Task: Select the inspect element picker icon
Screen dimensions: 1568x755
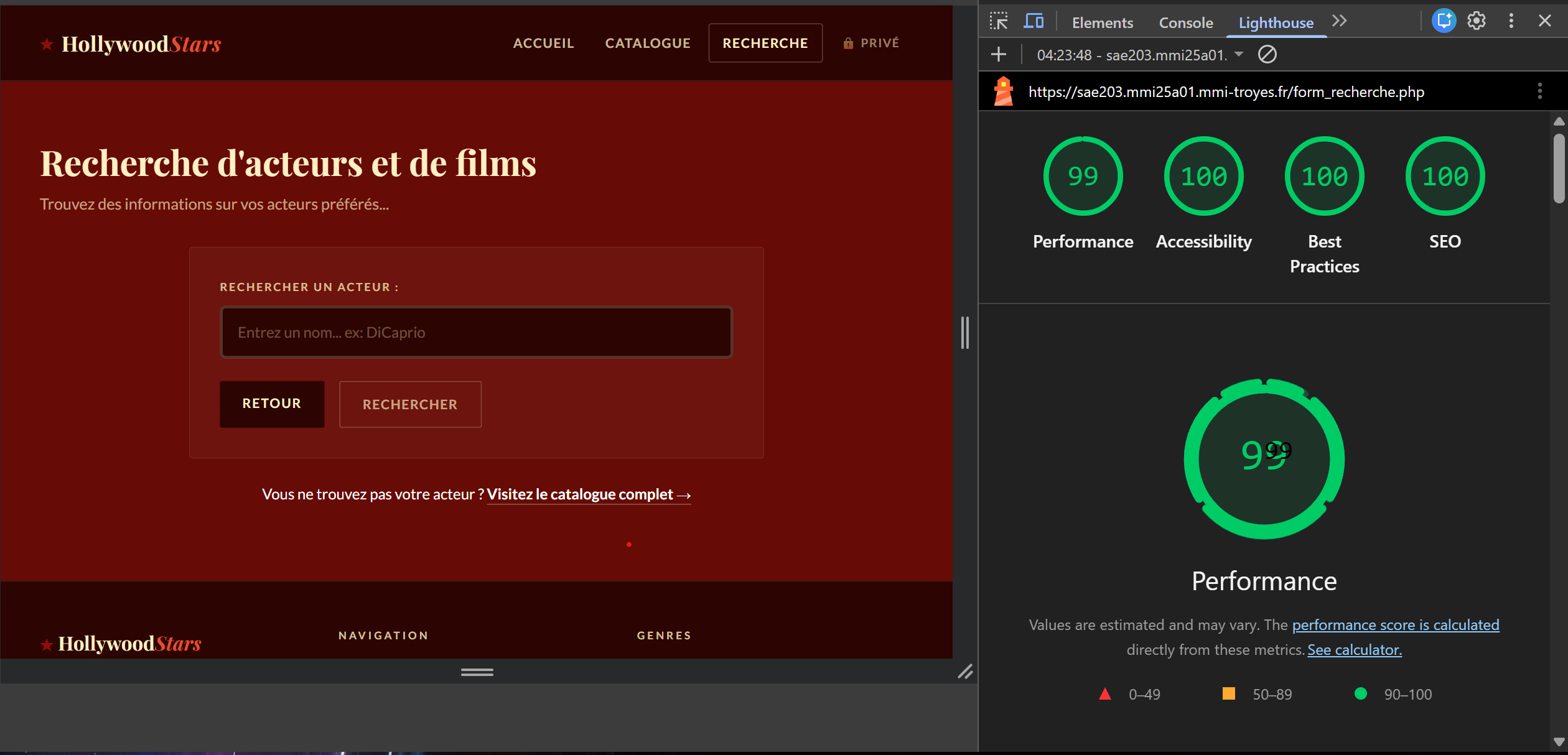Action: (x=999, y=21)
